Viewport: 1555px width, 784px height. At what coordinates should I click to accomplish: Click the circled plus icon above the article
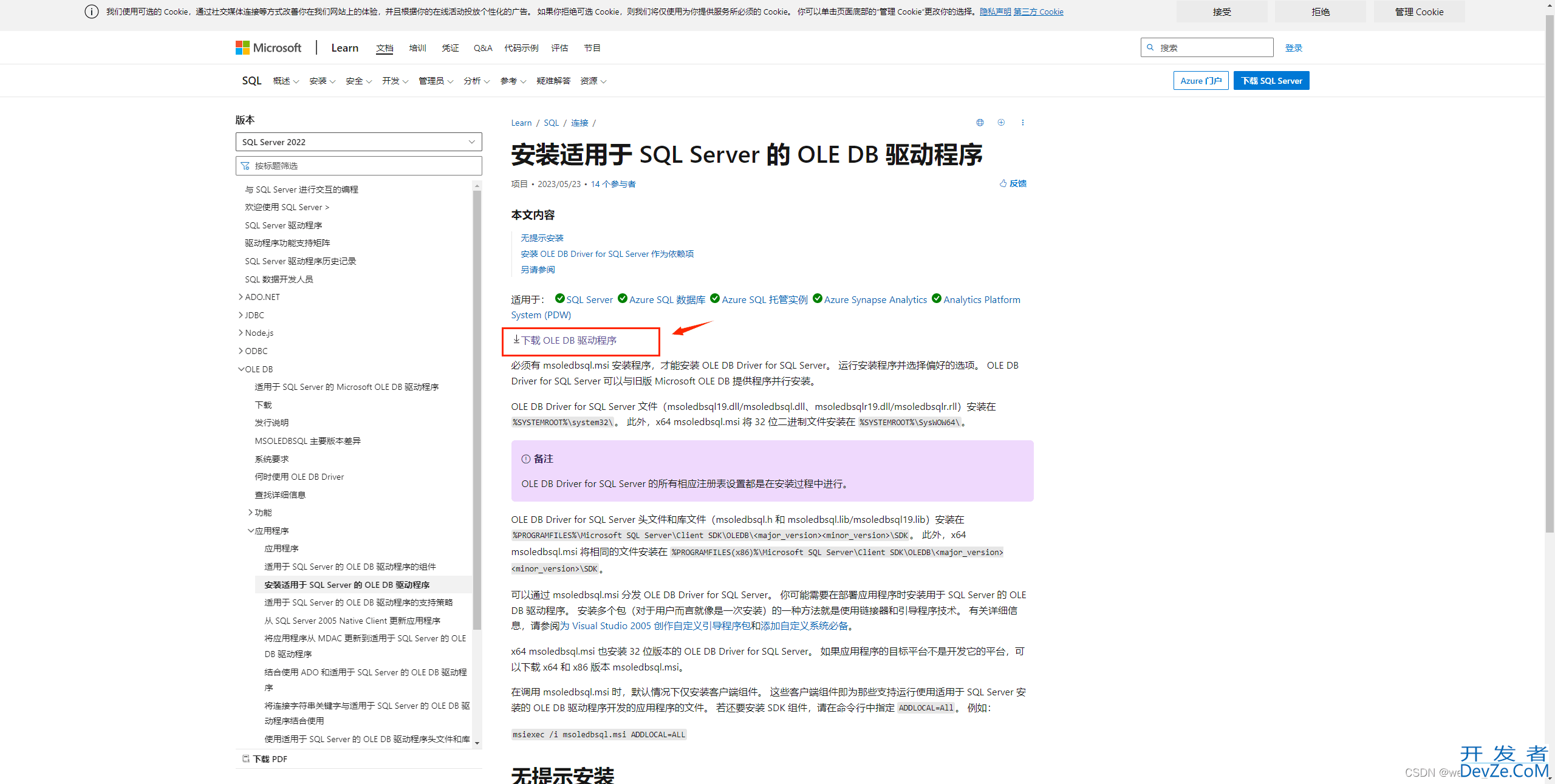point(1001,123)
